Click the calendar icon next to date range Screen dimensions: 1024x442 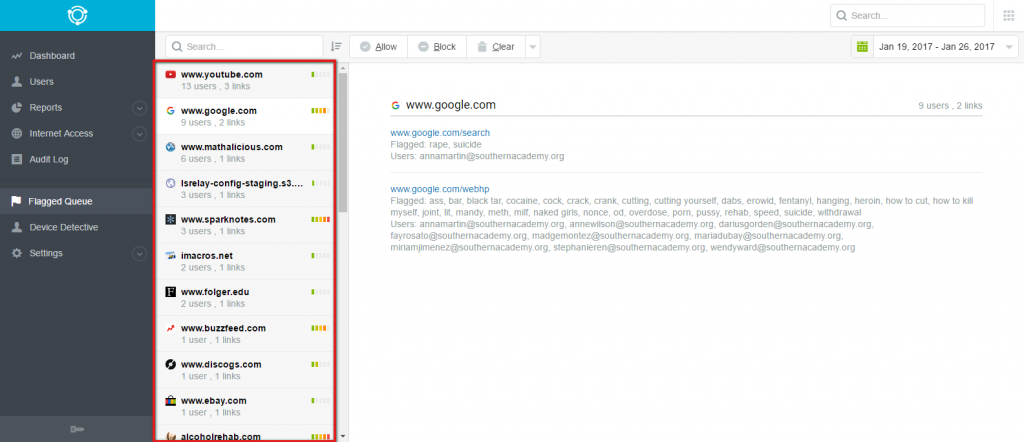(x=862, y=46)
